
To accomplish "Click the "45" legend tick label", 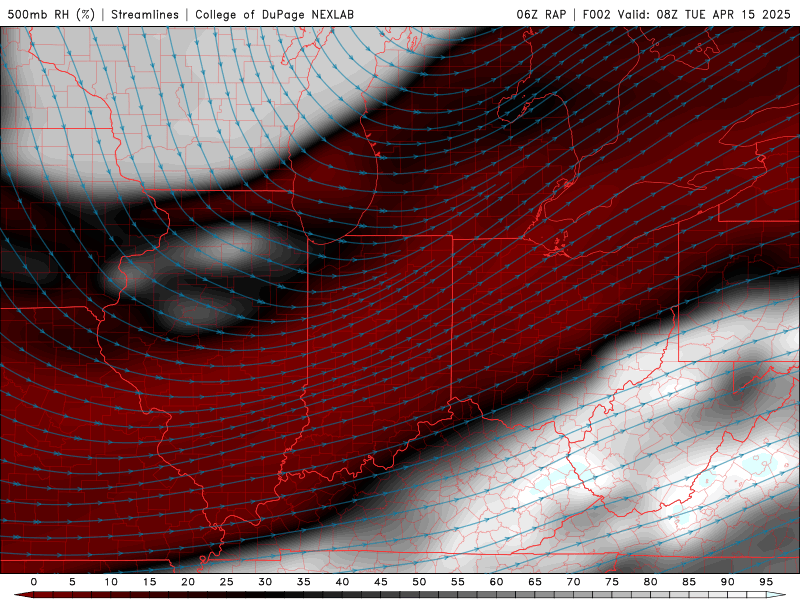I will 381,582.
